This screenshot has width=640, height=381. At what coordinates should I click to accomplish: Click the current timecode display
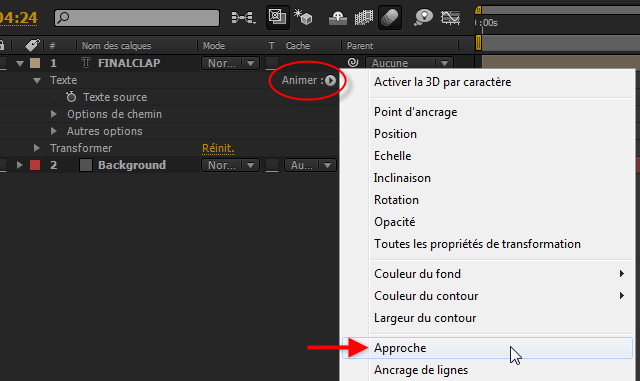[18, 18]
